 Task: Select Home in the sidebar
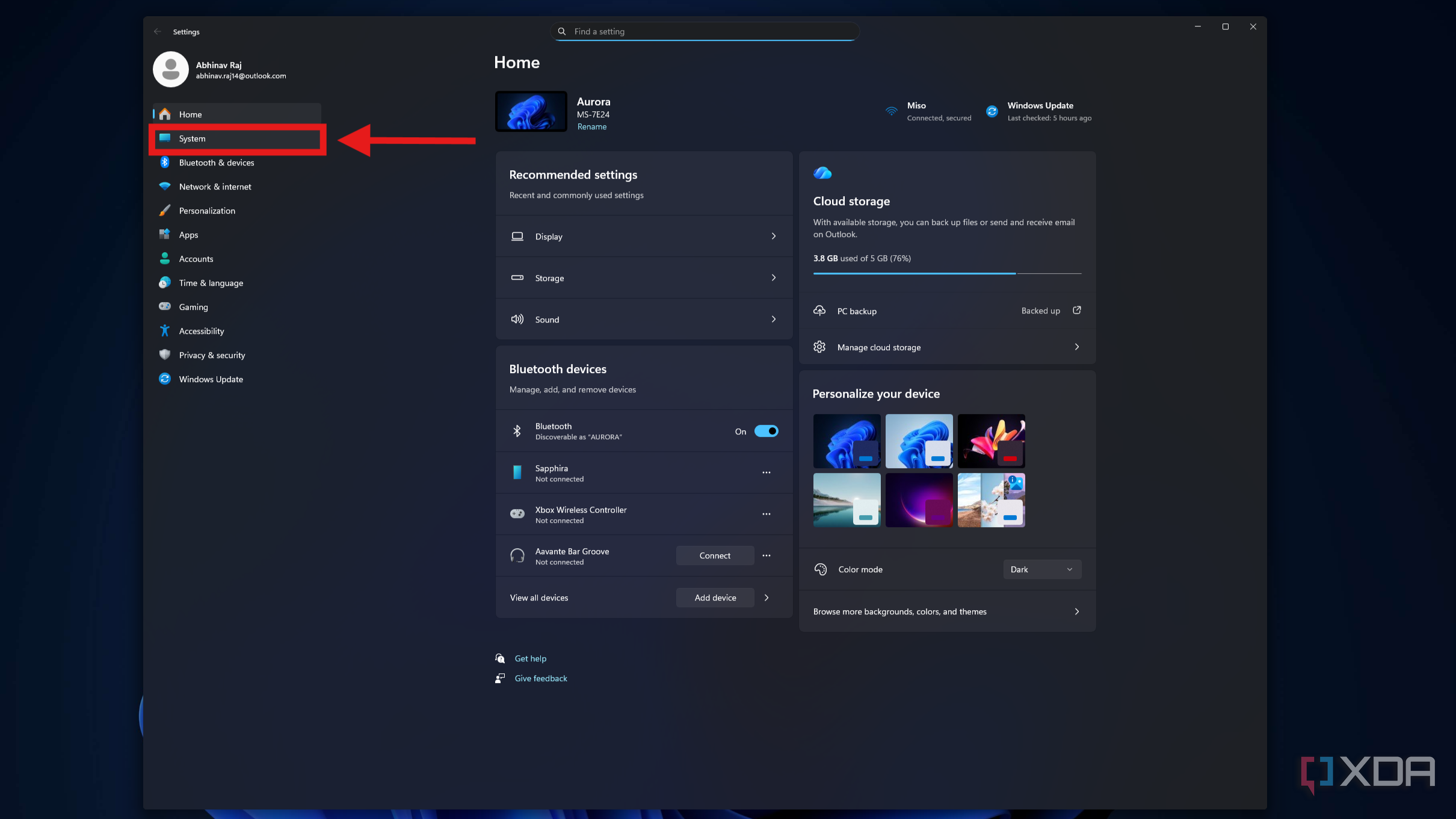237,114
